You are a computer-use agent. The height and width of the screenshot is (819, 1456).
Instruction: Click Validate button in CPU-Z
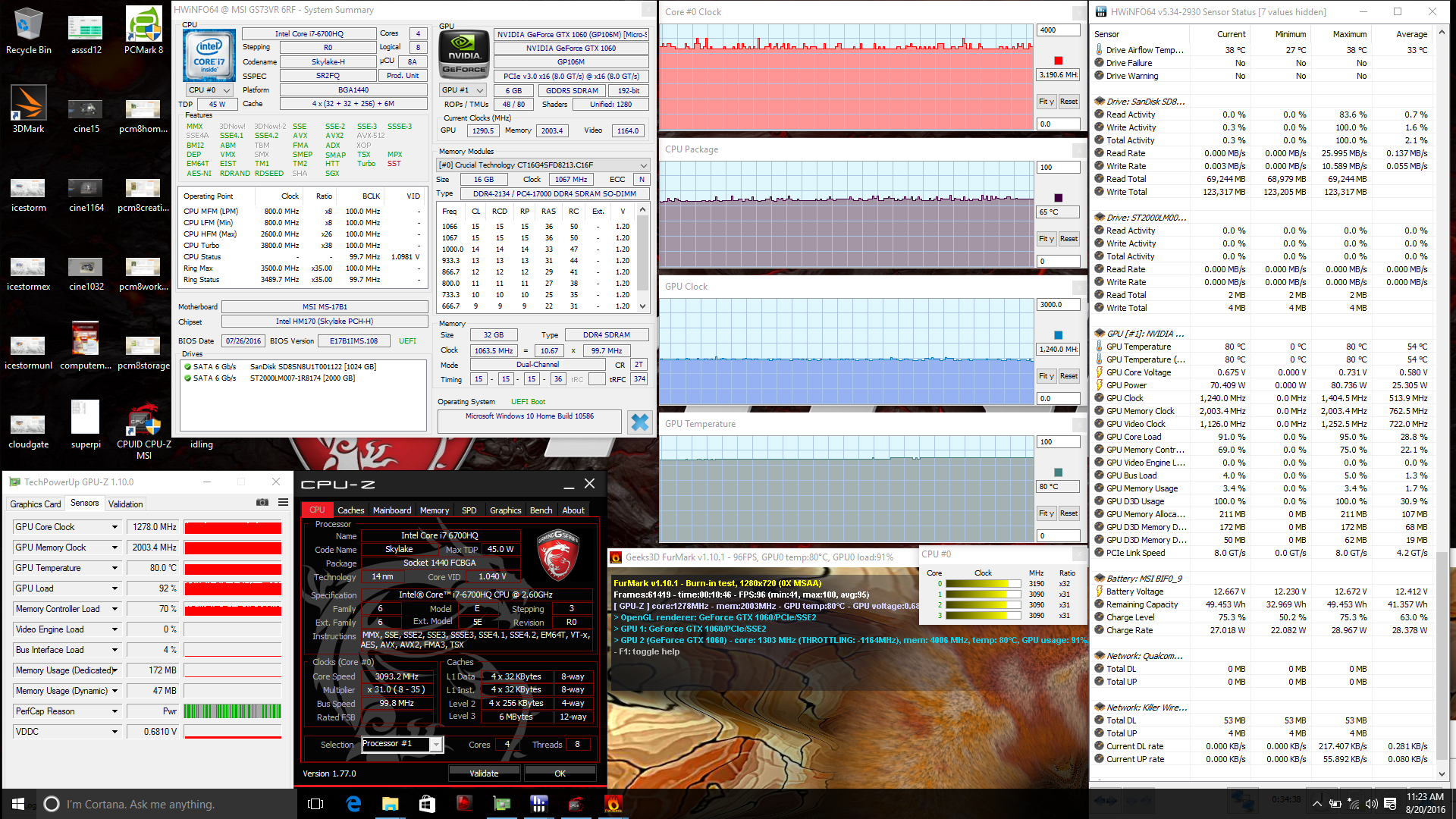click(x=484, y=773)
